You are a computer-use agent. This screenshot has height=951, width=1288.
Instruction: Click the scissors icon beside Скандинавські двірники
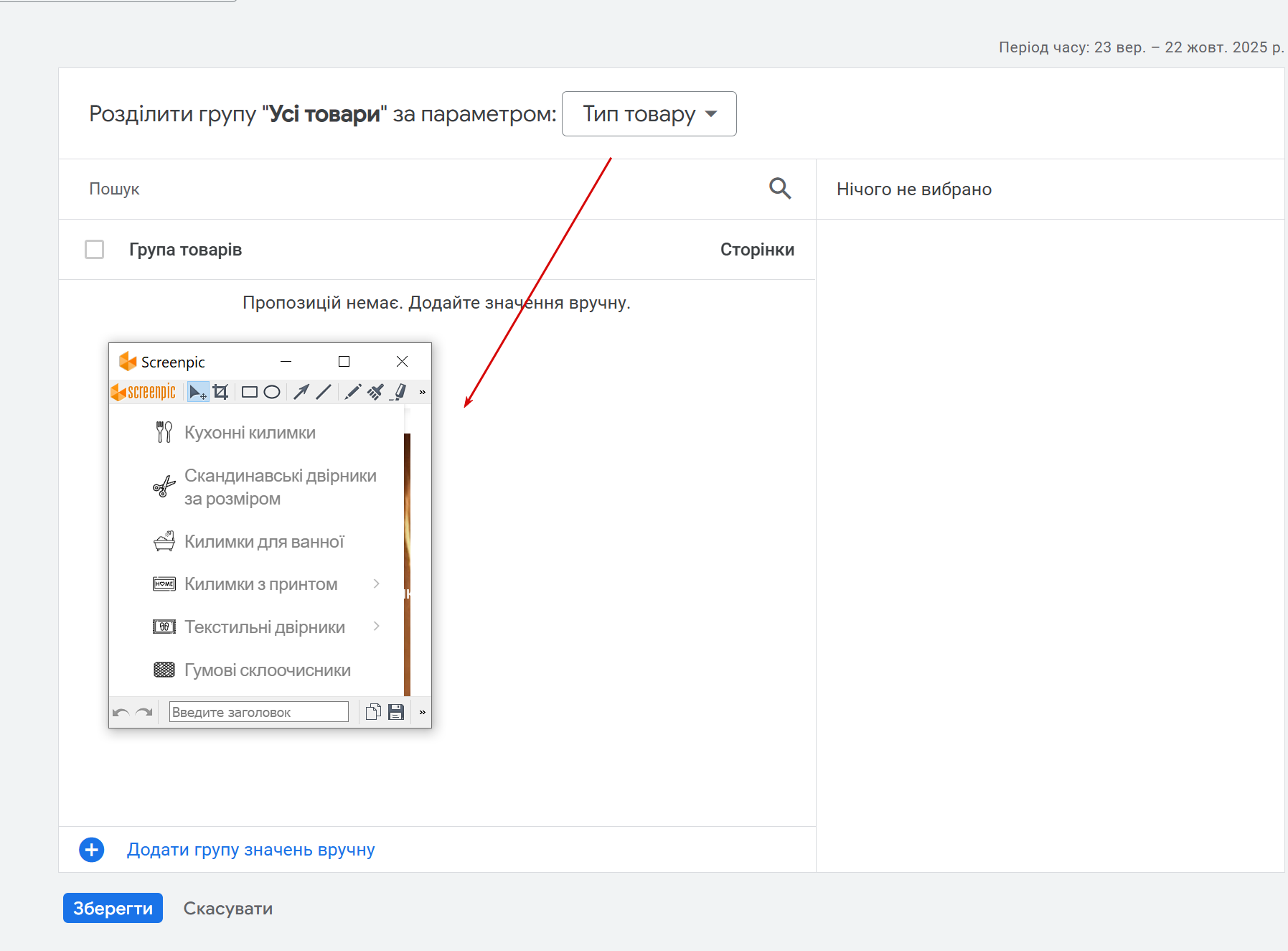[x=164, y=487]
